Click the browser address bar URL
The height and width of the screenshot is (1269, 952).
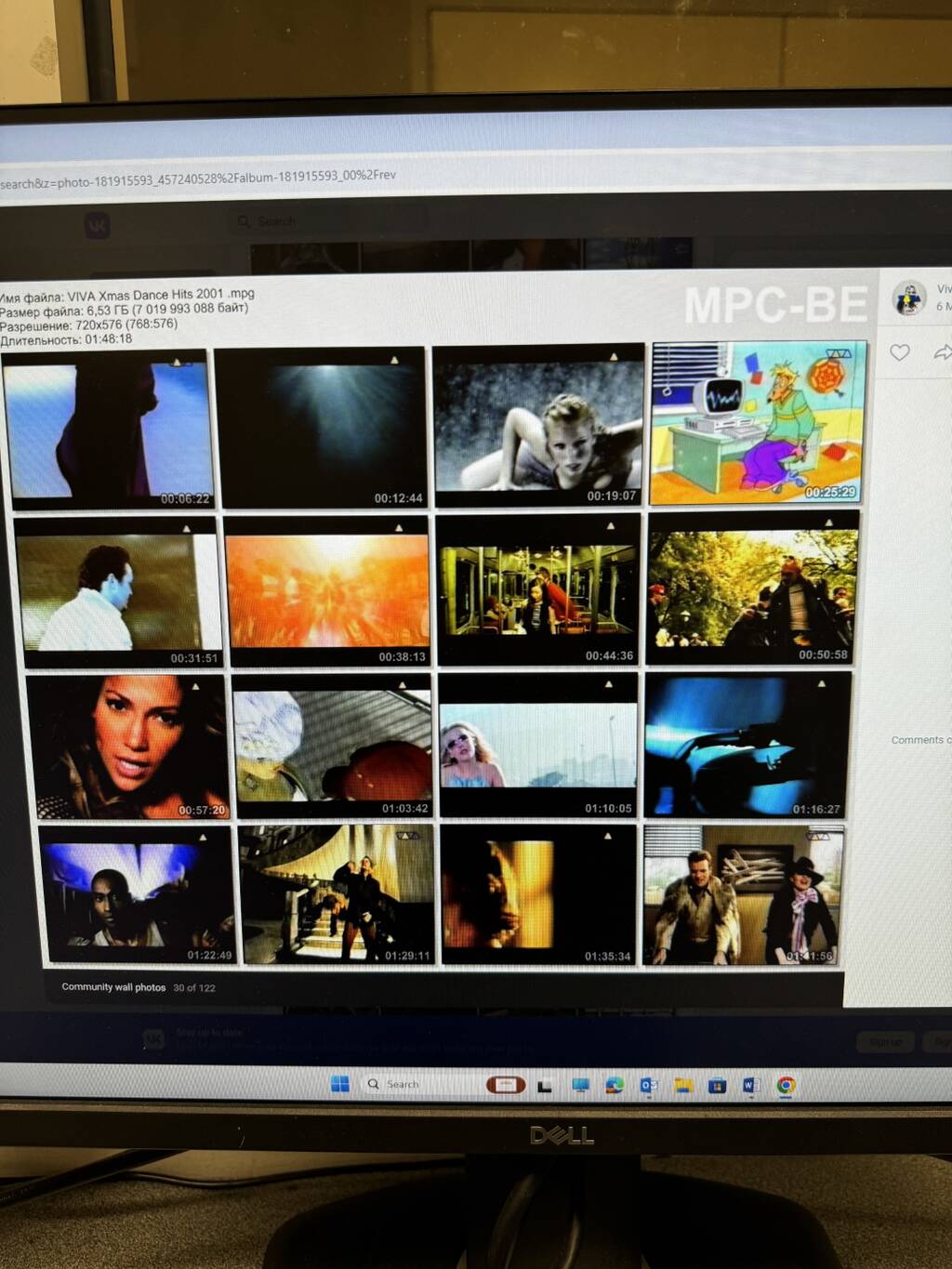click(x=198, y=178)
